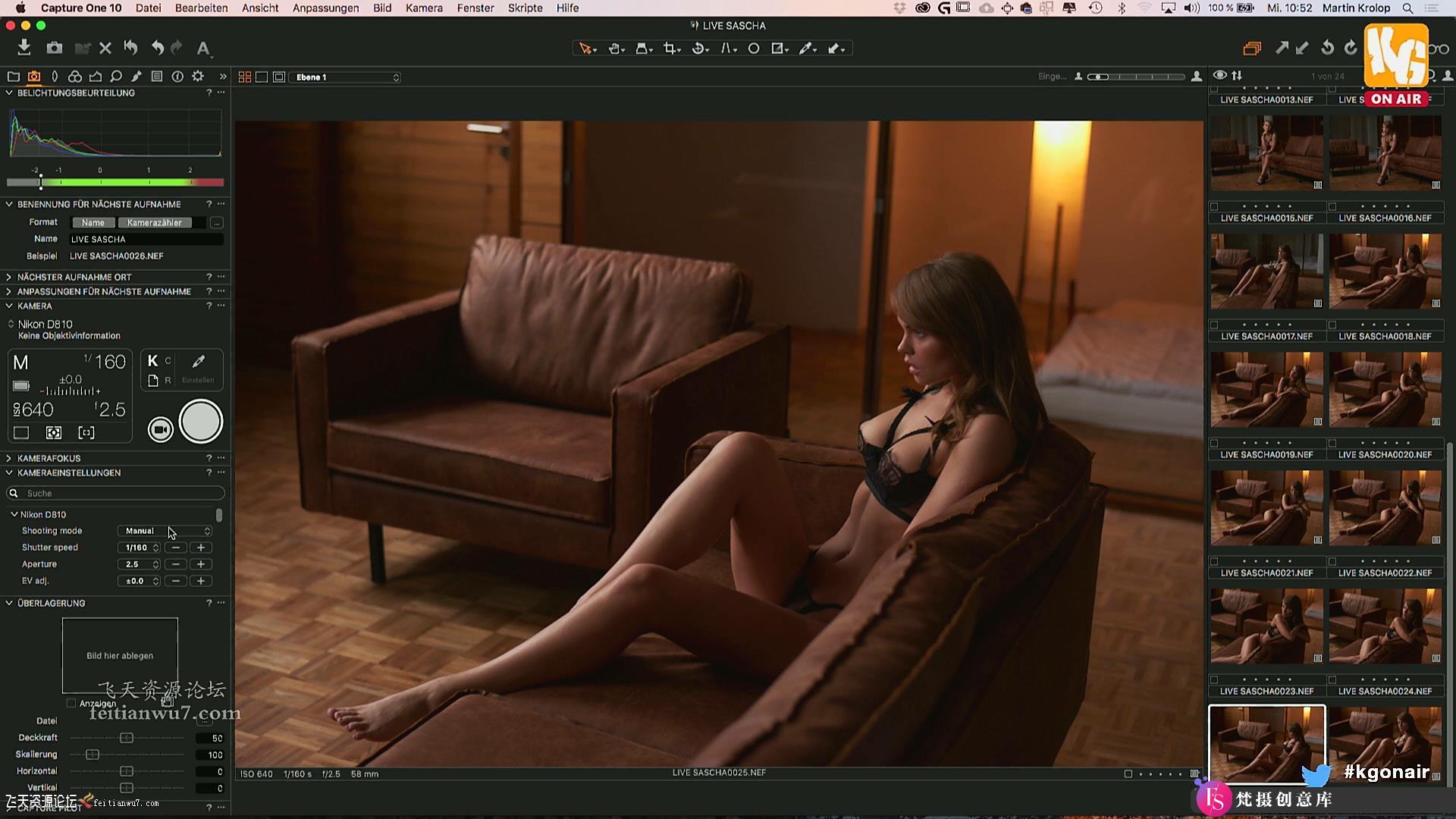
Task: Open the Color tool tab with circles
Action: 75,77
